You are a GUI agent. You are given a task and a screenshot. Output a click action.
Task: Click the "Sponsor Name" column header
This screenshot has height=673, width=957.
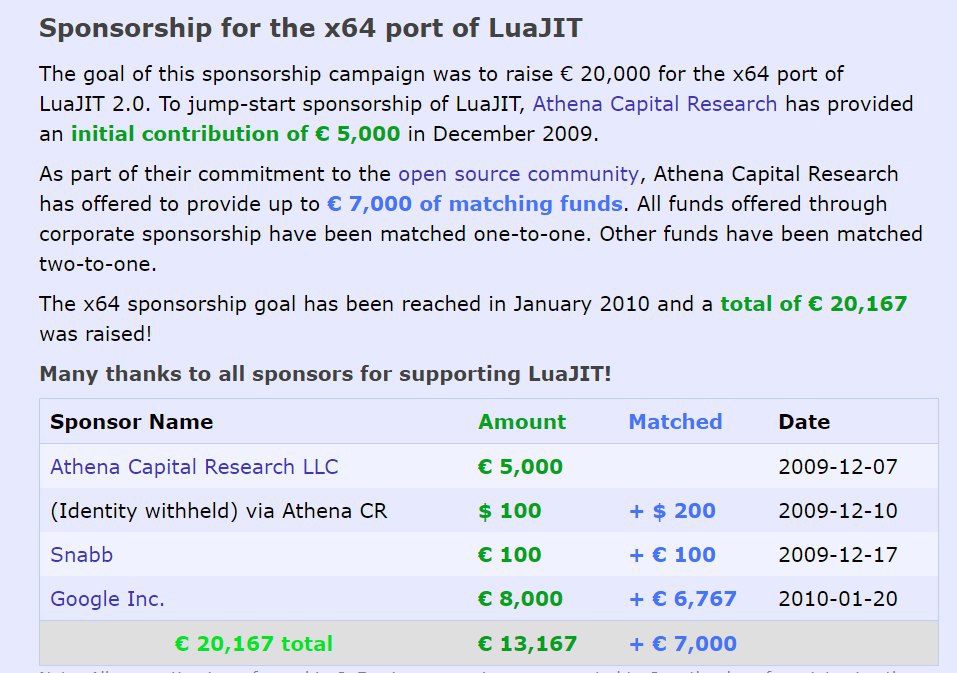[131, 422]
